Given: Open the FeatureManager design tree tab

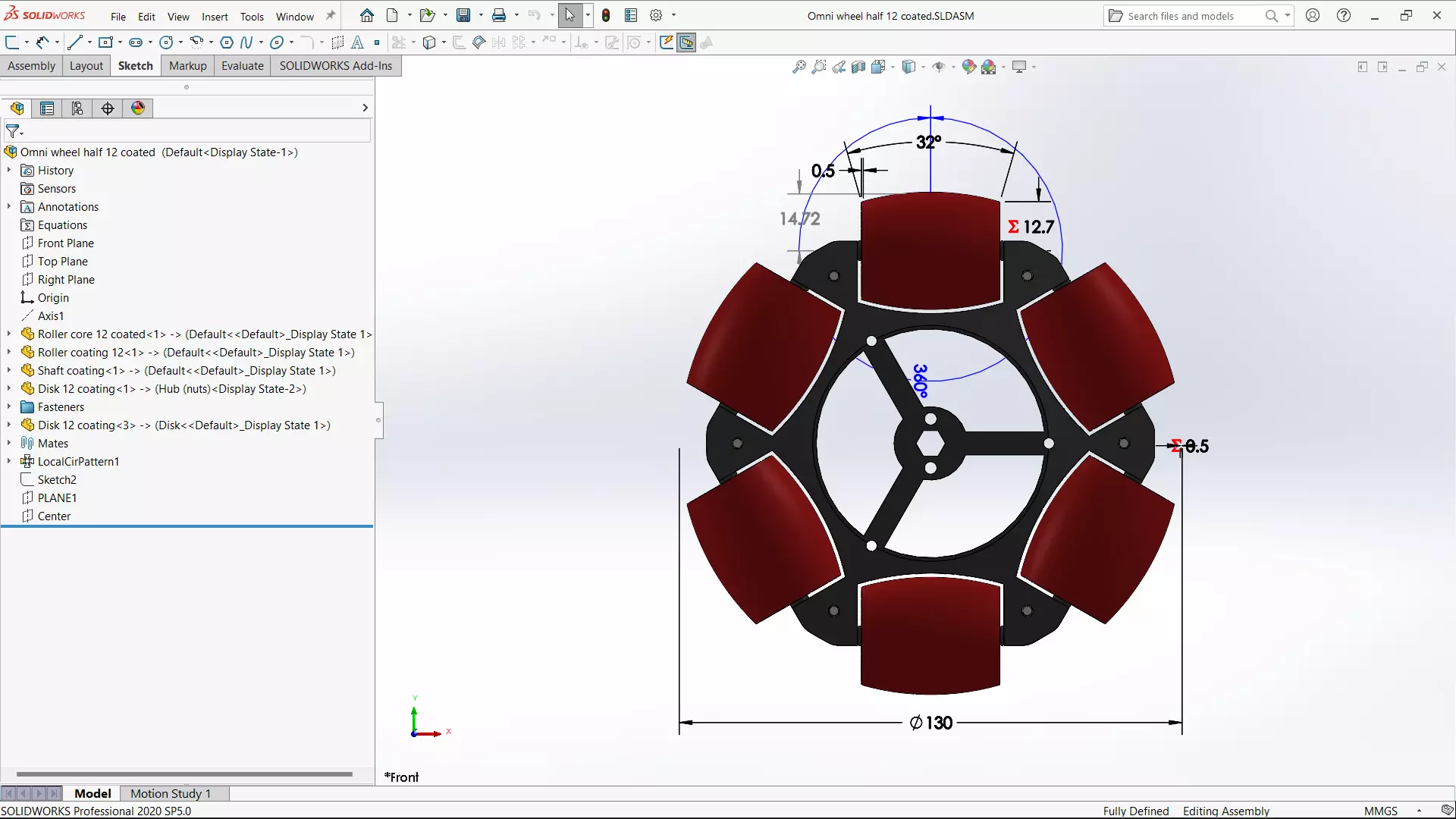Looking at the screenshot, I should (x=17, y=108).
